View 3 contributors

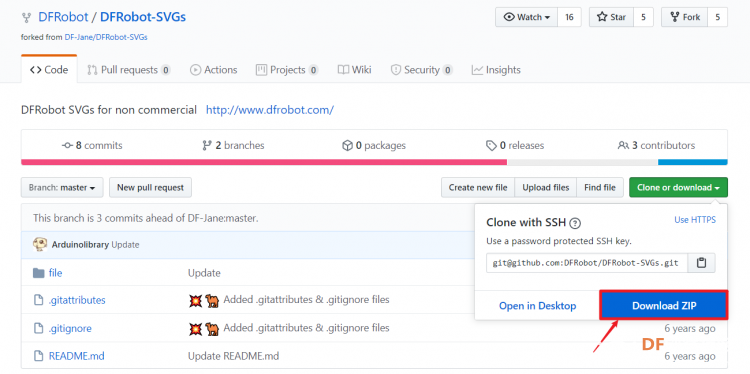(656, 145)
